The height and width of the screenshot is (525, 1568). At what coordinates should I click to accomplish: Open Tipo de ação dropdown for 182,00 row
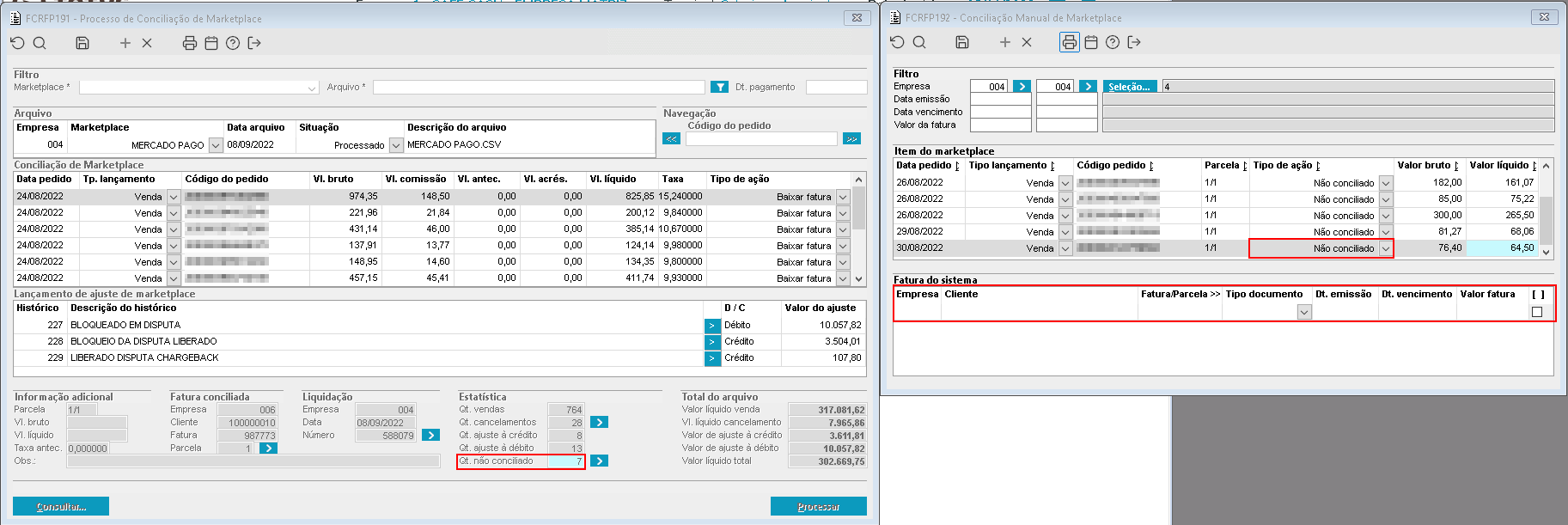(1385, 183)
